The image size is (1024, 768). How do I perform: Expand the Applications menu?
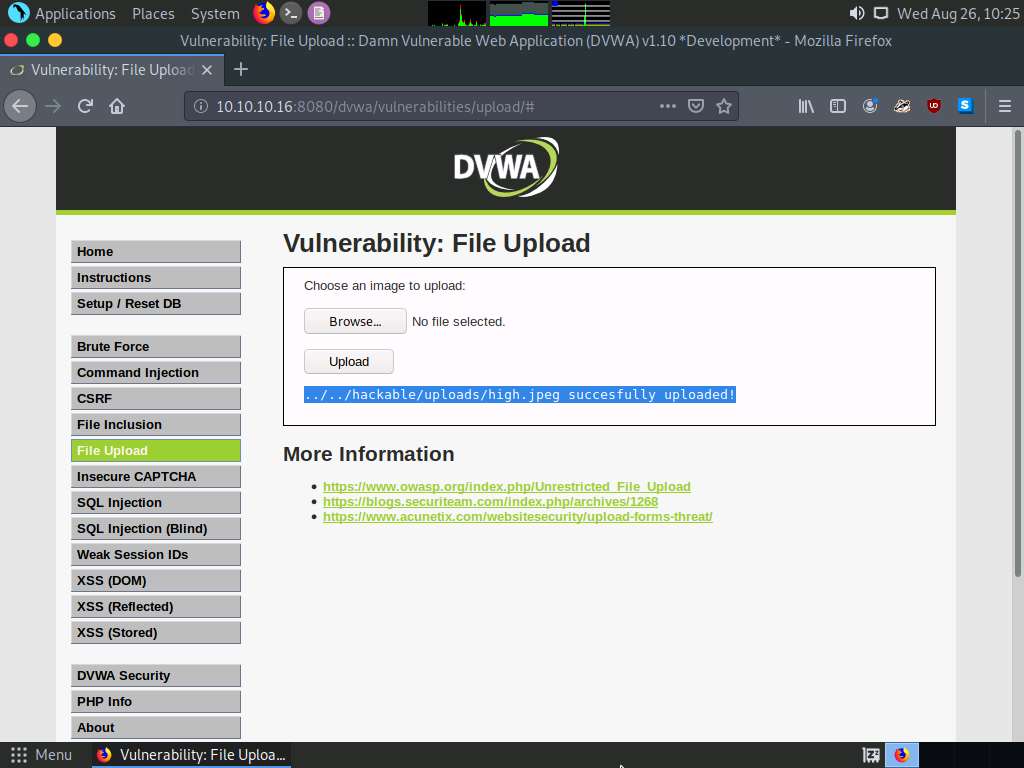pos(64,14)
